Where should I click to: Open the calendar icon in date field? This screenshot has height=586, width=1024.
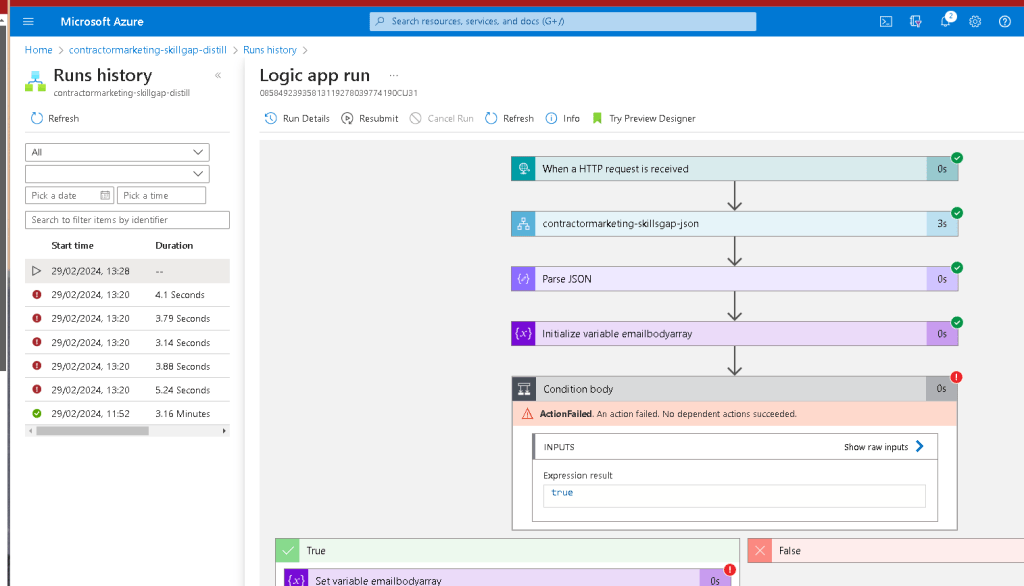[105, 195]
